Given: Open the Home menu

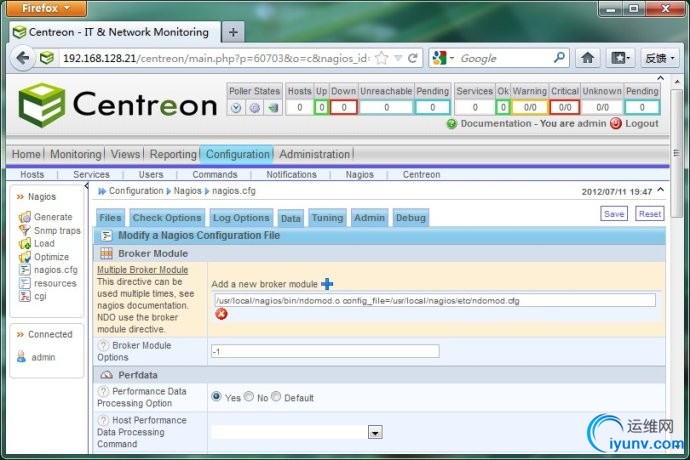Looking at the screenshot, I should coord(26,154).
